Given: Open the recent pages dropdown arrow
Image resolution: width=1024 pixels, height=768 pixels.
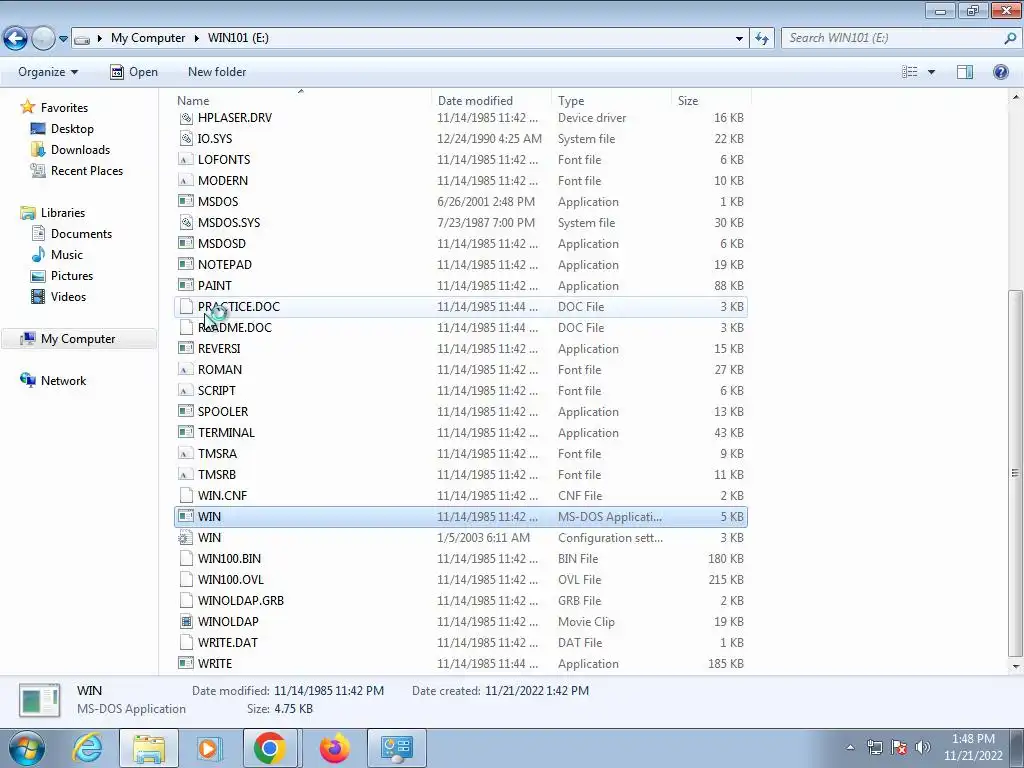Looking at the screenshot, I should click(x=63, y=39).
